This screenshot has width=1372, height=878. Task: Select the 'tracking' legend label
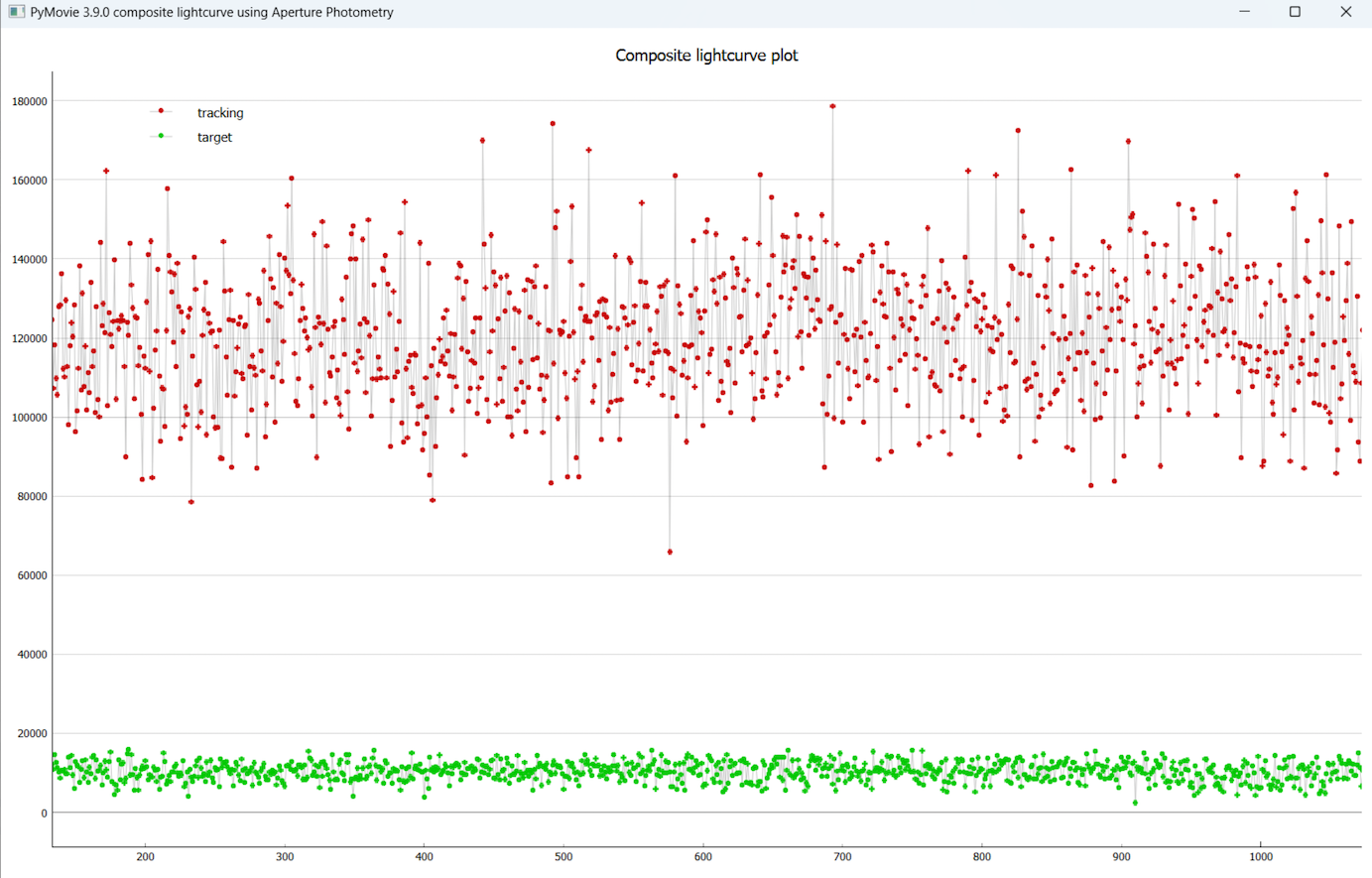coord(220,113)
